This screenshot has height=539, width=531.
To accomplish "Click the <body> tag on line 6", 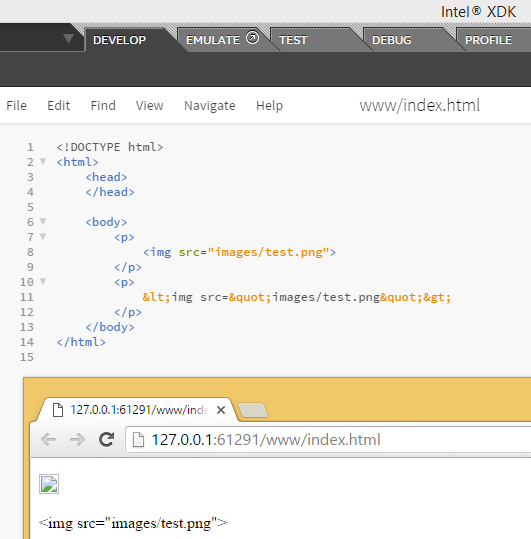I will 106,222.
